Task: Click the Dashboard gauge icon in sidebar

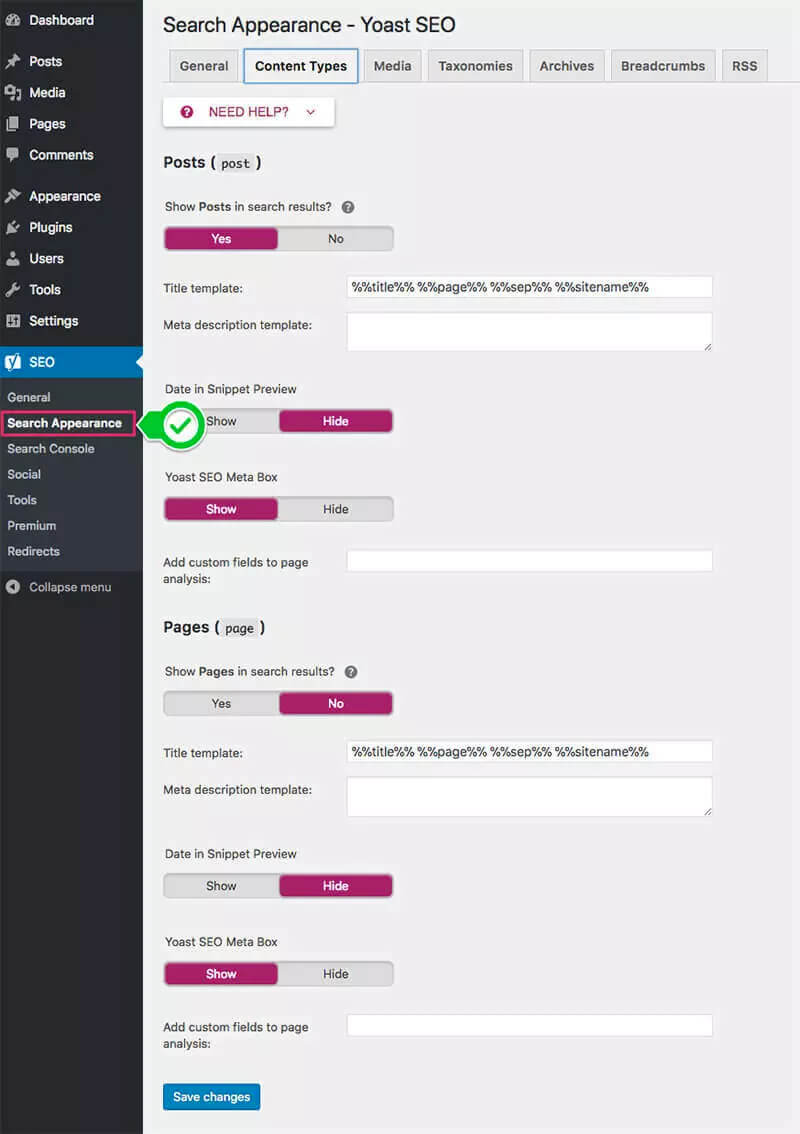Action: [13, 20]
